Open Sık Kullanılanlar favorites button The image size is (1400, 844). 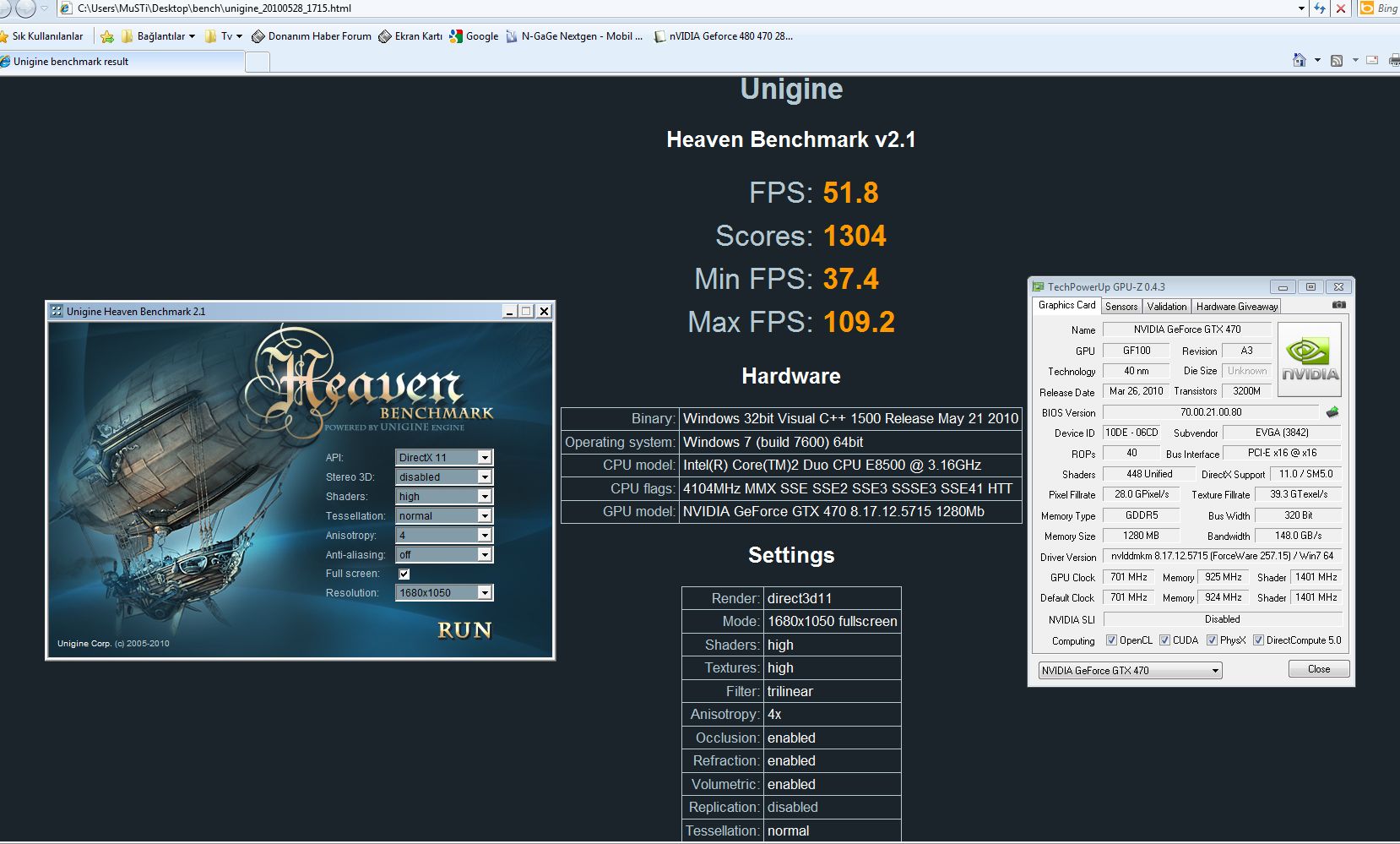42,36
